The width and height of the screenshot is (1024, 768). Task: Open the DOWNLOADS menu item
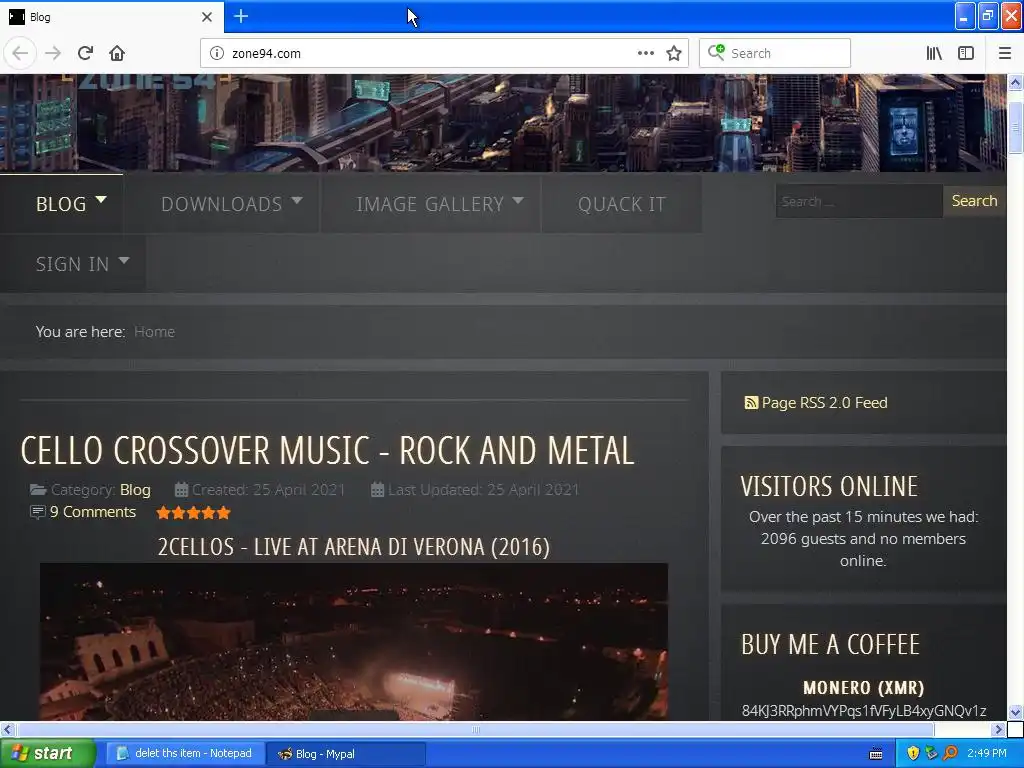point(221,204)
